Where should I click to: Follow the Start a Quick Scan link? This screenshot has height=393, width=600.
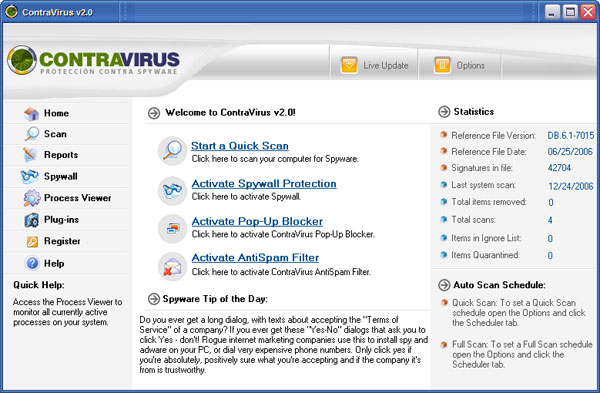pyautogui.click(x=240, y=146)
